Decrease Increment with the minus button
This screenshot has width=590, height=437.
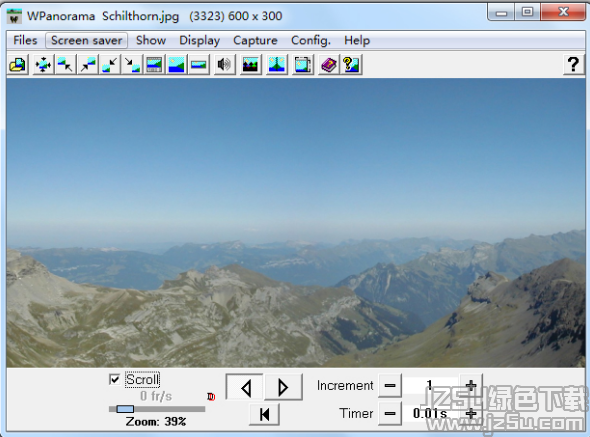point(390,385)
